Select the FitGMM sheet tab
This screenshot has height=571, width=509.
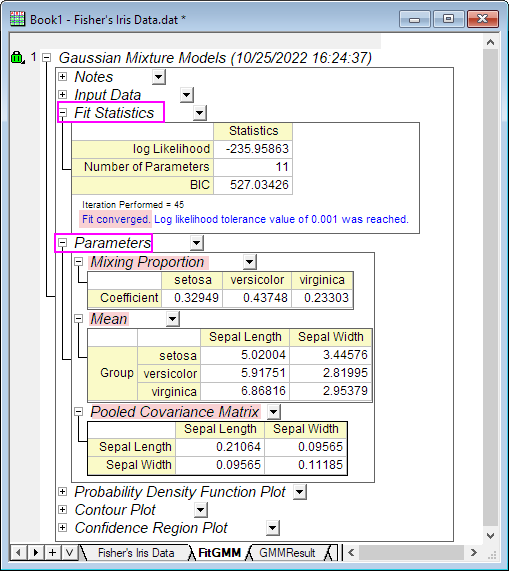(x=220, y=553)
